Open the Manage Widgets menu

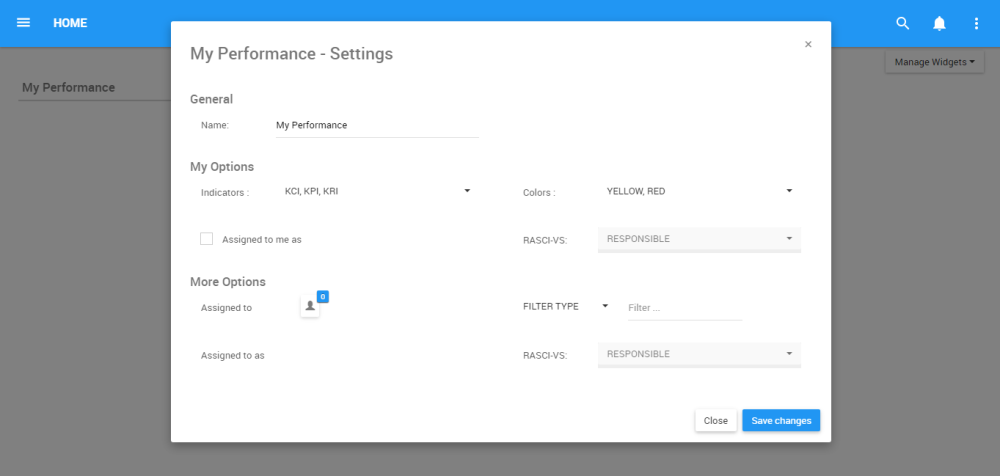(934, 62)
